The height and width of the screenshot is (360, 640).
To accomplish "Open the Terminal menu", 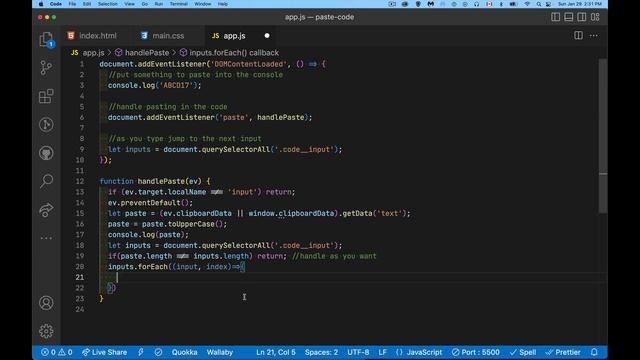I will pos(178,4).
